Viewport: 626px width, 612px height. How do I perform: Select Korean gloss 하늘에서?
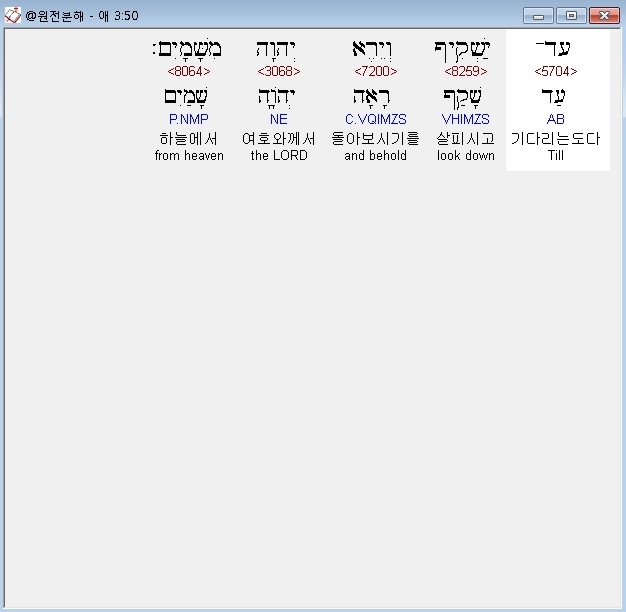(x=188, y=139)
